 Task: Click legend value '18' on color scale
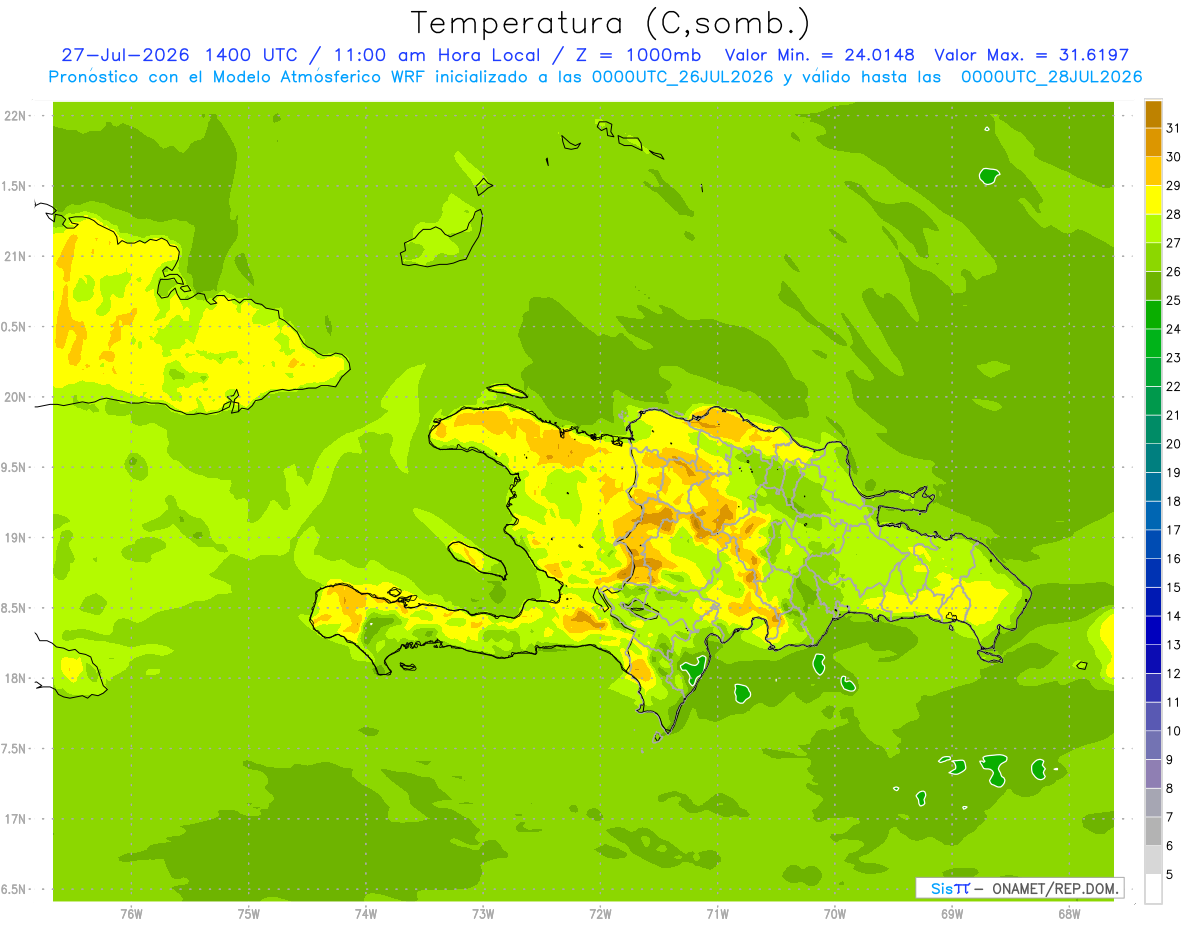tap(1173, 501)
